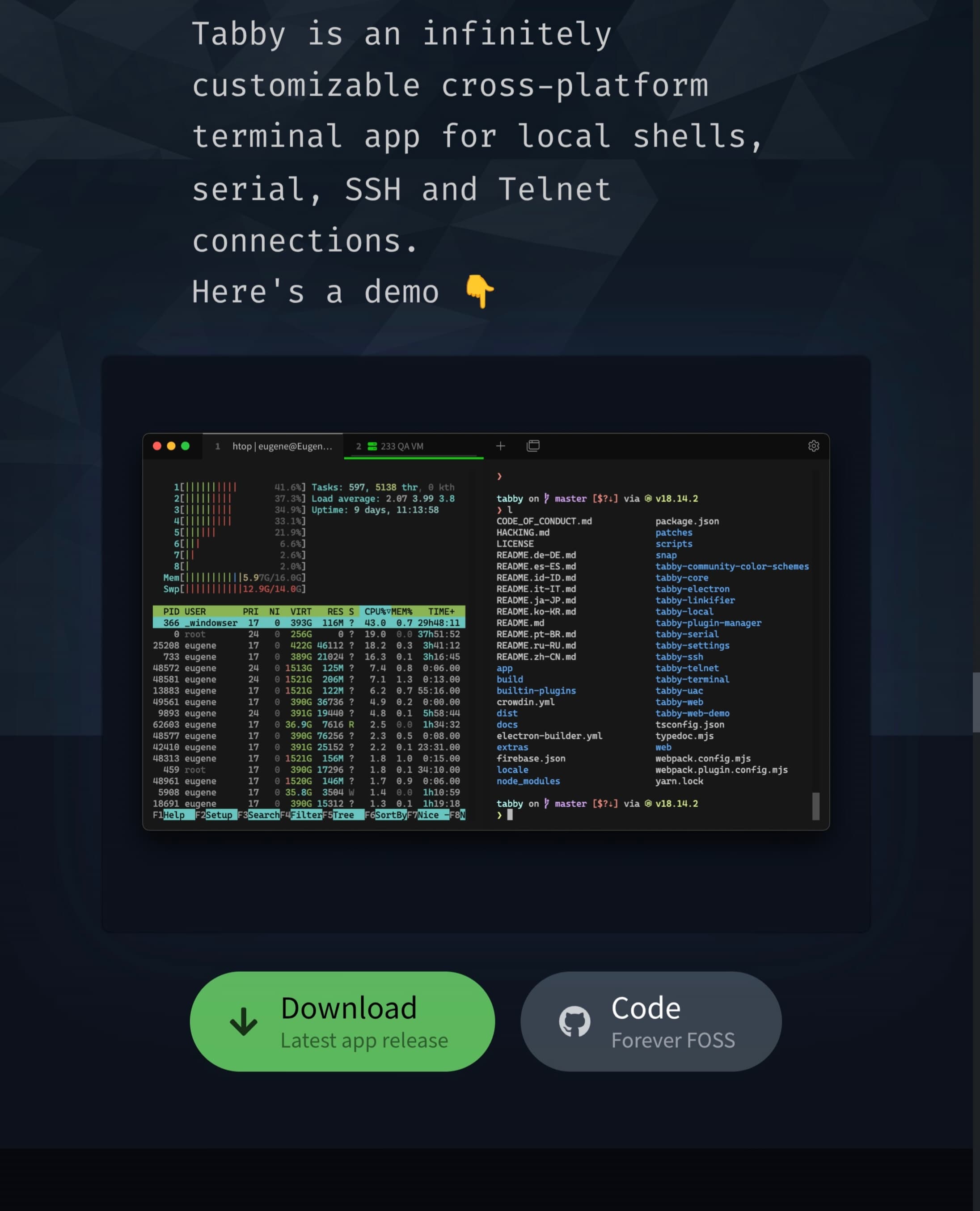This screenshot has height=1211, width=980.
Task: Click the GitHub octocat logo
Action: click(x=574, y=1022)
